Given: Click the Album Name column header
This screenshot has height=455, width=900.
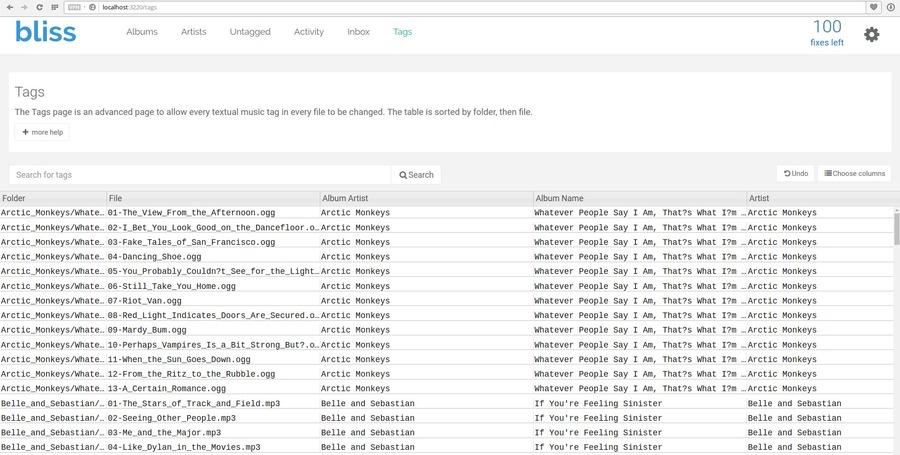Looking at the screenshot, I should pos(640,198).
